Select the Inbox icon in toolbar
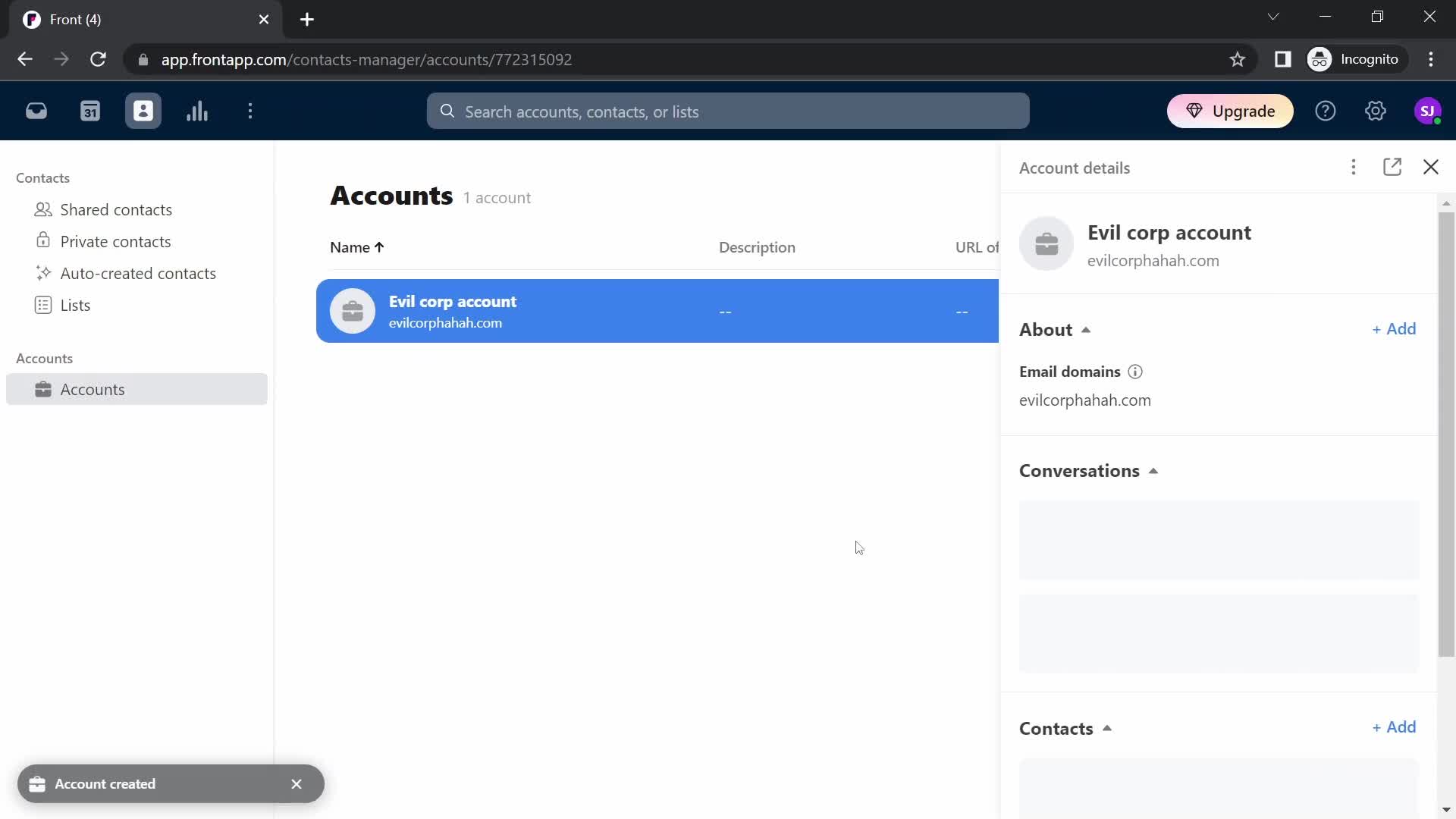 [36, 111]
